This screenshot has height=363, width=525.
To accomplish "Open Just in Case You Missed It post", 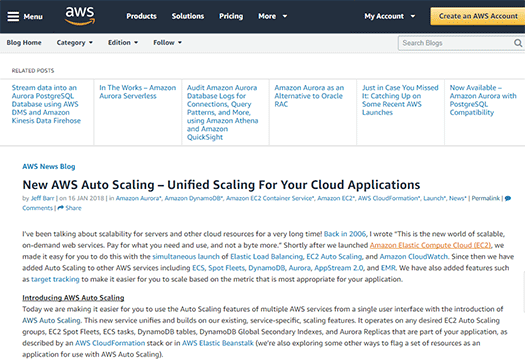I will pos(400,100).
